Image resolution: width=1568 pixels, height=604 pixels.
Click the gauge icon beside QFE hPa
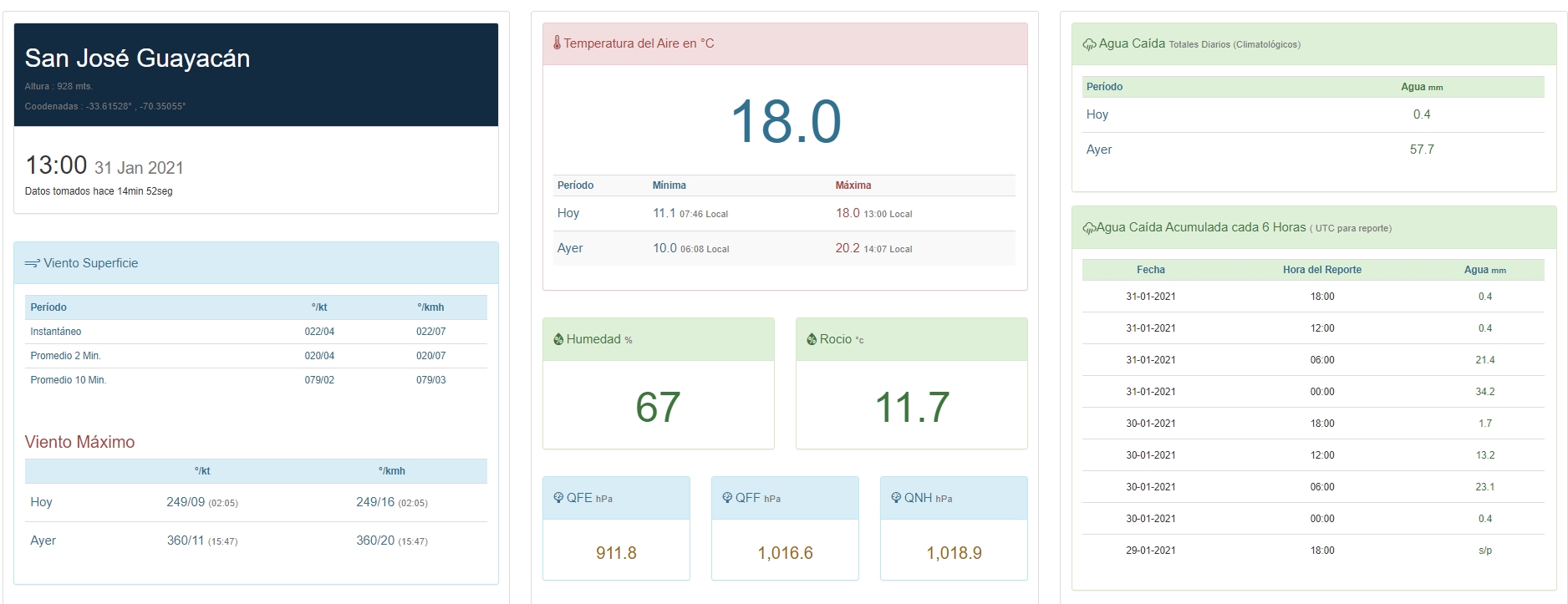(558, 498)
